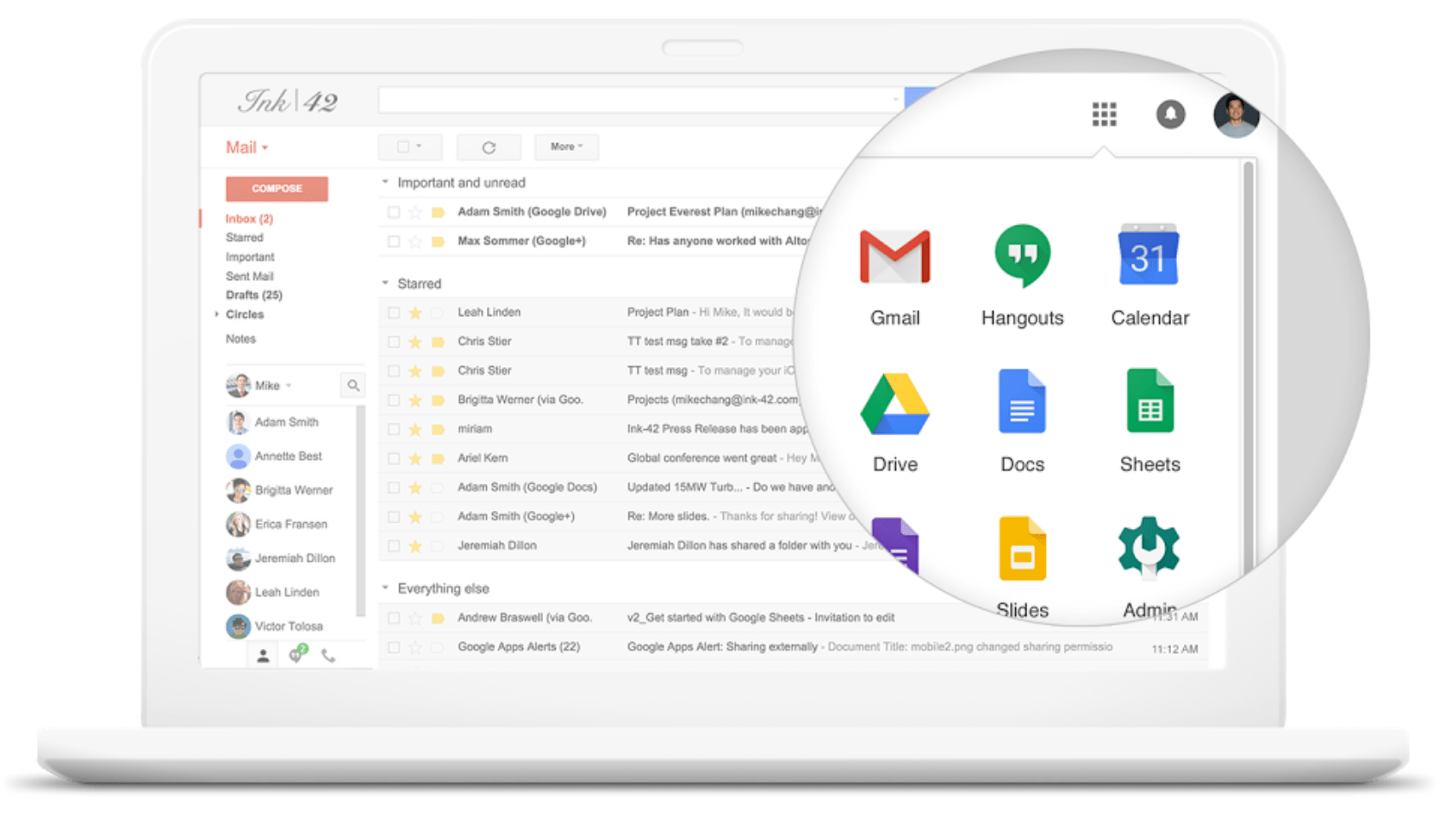The image size is (1439, 840).
Task: Open the Docs app icon
Action: [1022, 401]
